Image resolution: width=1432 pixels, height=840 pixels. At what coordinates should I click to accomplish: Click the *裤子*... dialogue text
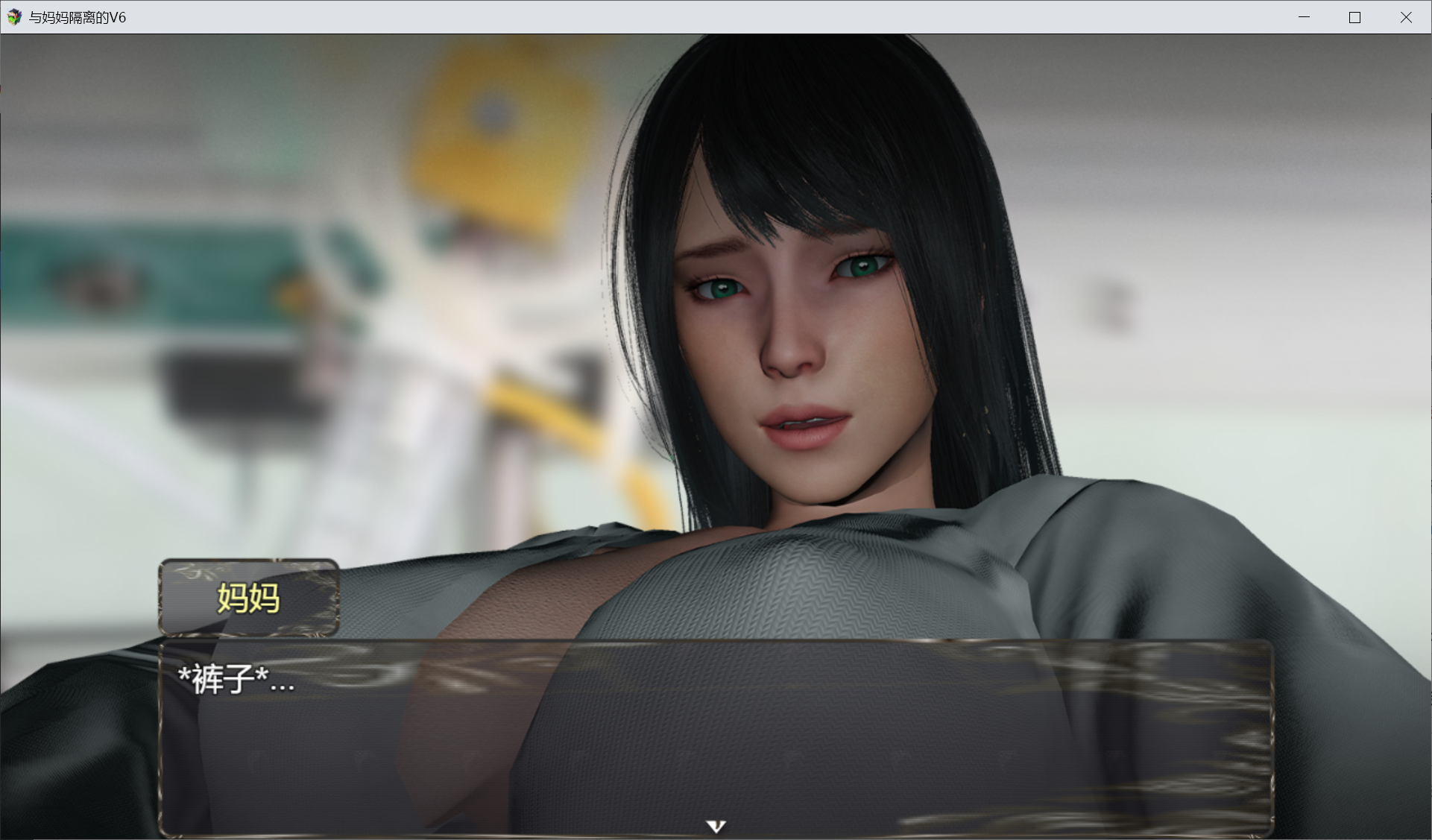[236, 680]
